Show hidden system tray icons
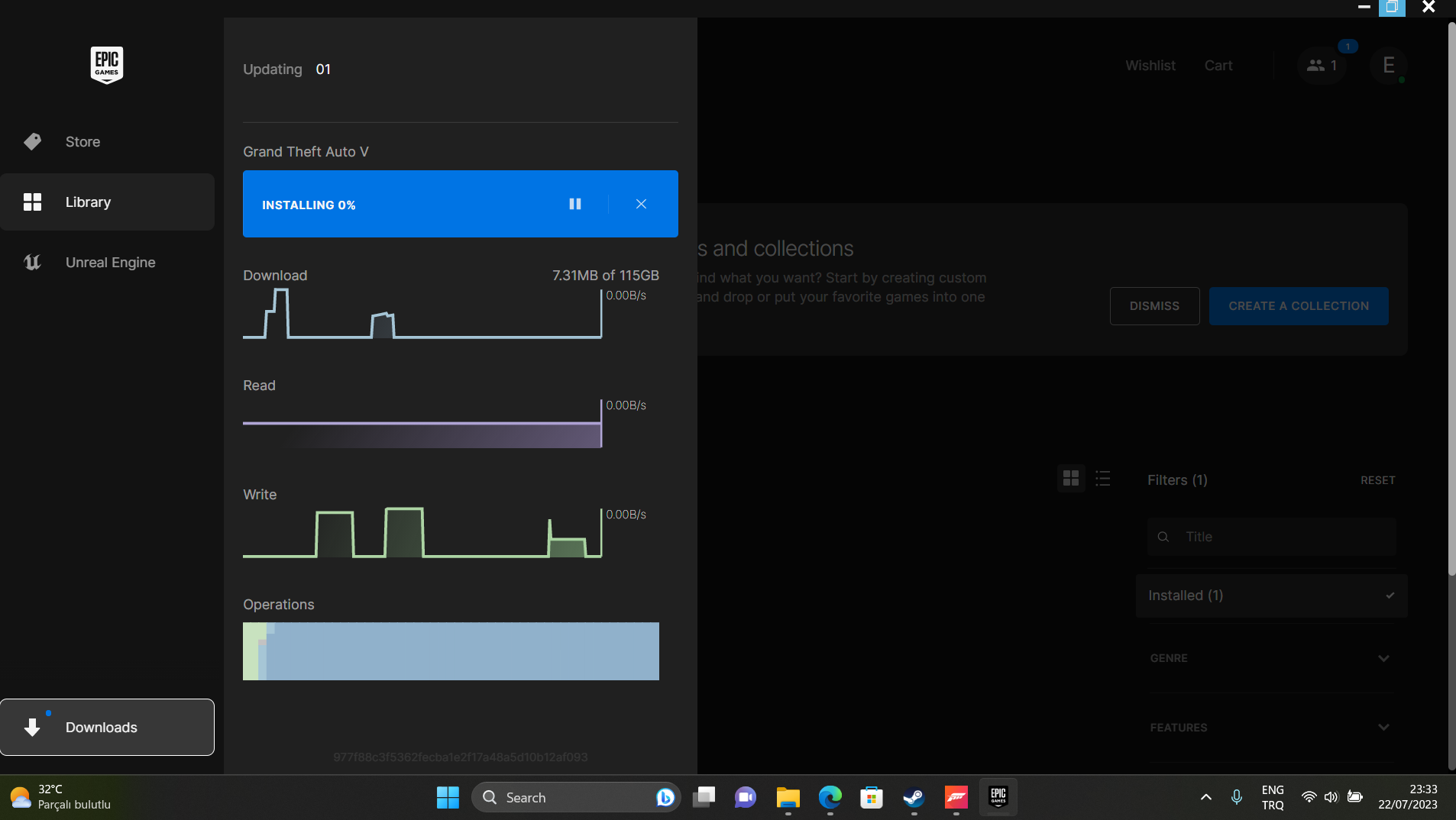Screen dimensions: 1456x820 (1206, 798)
